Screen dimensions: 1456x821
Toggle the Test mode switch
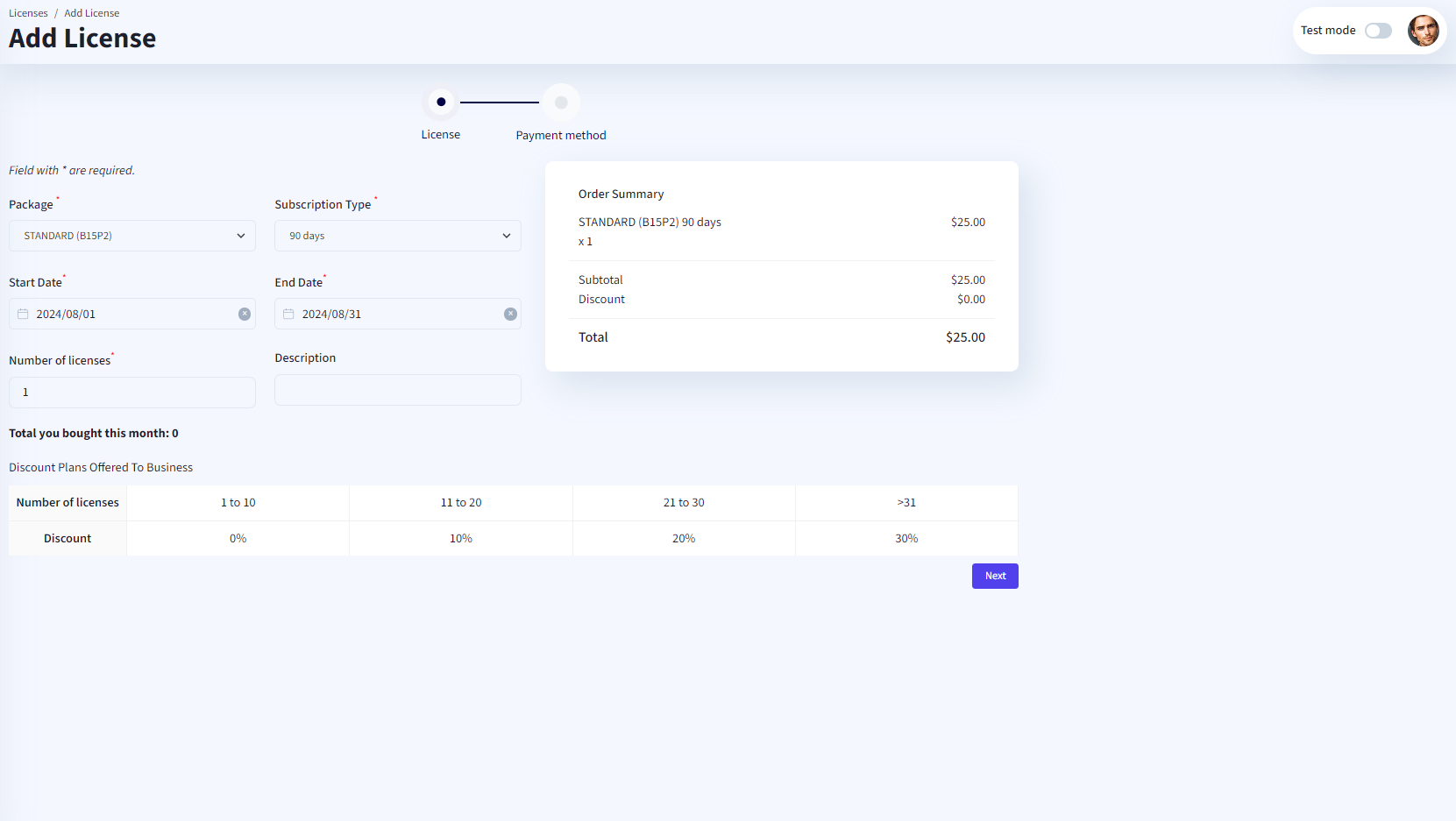pyautogui.click(x=1378, y=31)
